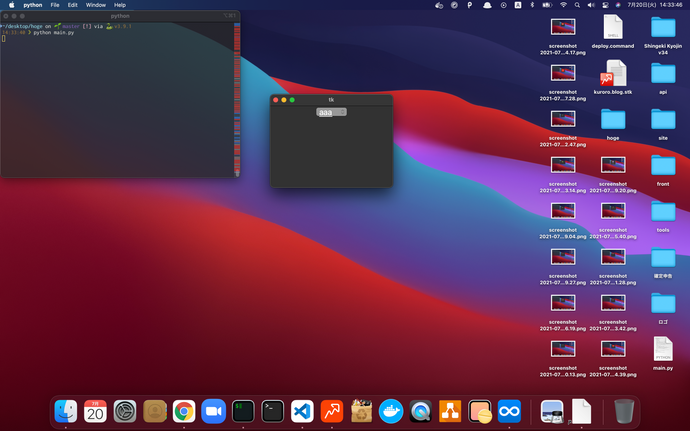
Task: Open the blue infinity app in Dock
Action: point(509,412)
